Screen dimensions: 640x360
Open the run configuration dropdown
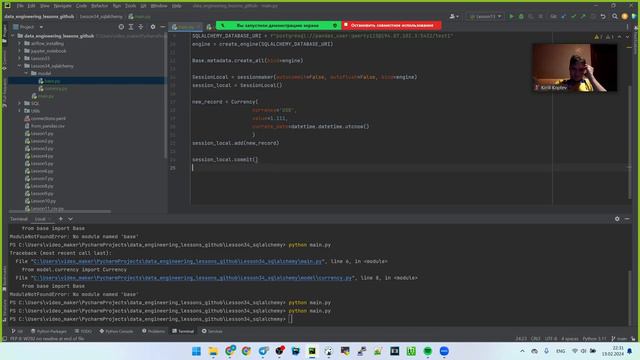(x=485, y=16)
